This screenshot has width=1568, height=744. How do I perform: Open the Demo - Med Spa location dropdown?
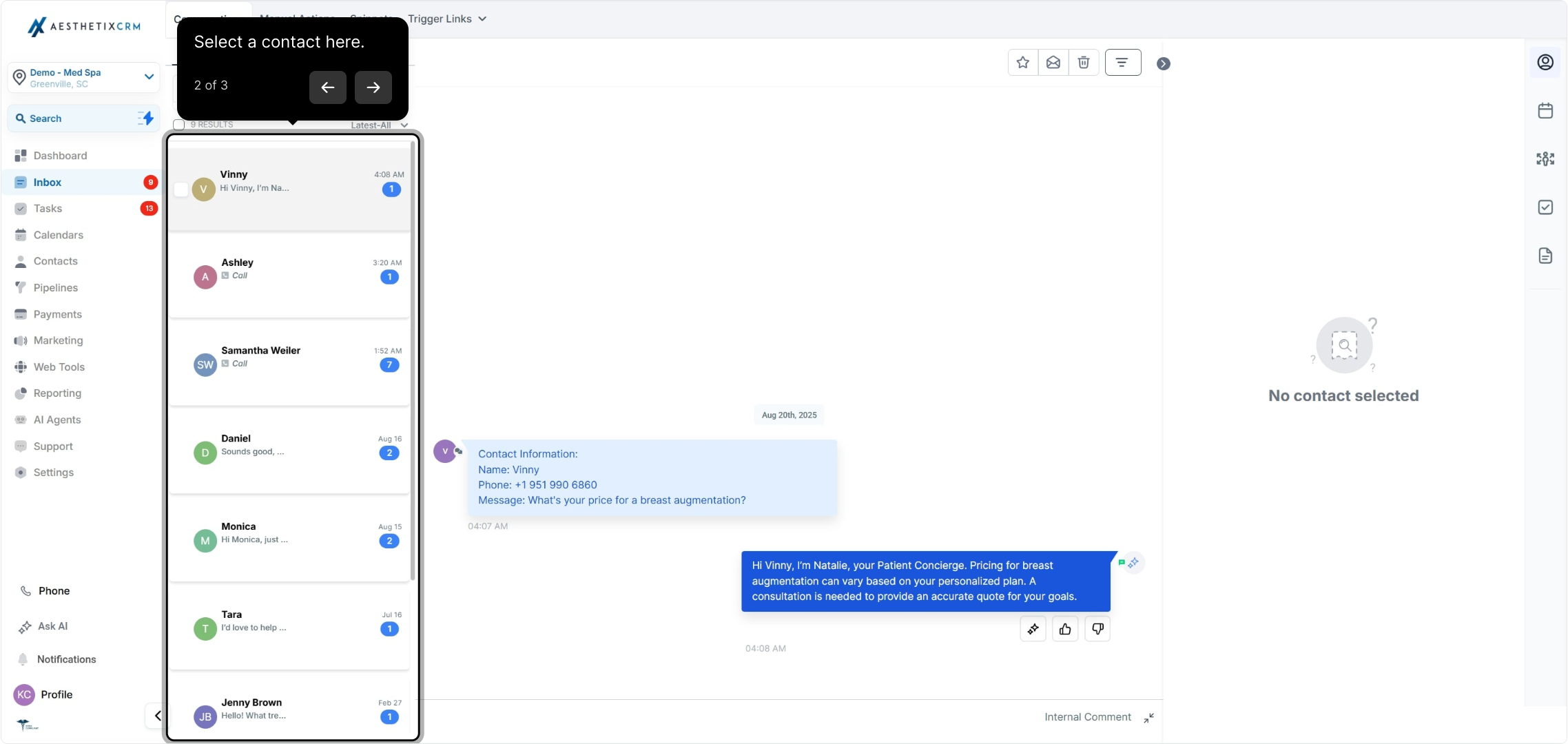(84, 77)
